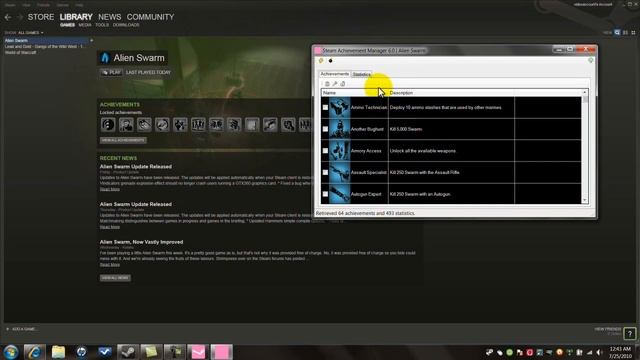Open the Show ALL GAMES filter dropdown

pos(30,33)
